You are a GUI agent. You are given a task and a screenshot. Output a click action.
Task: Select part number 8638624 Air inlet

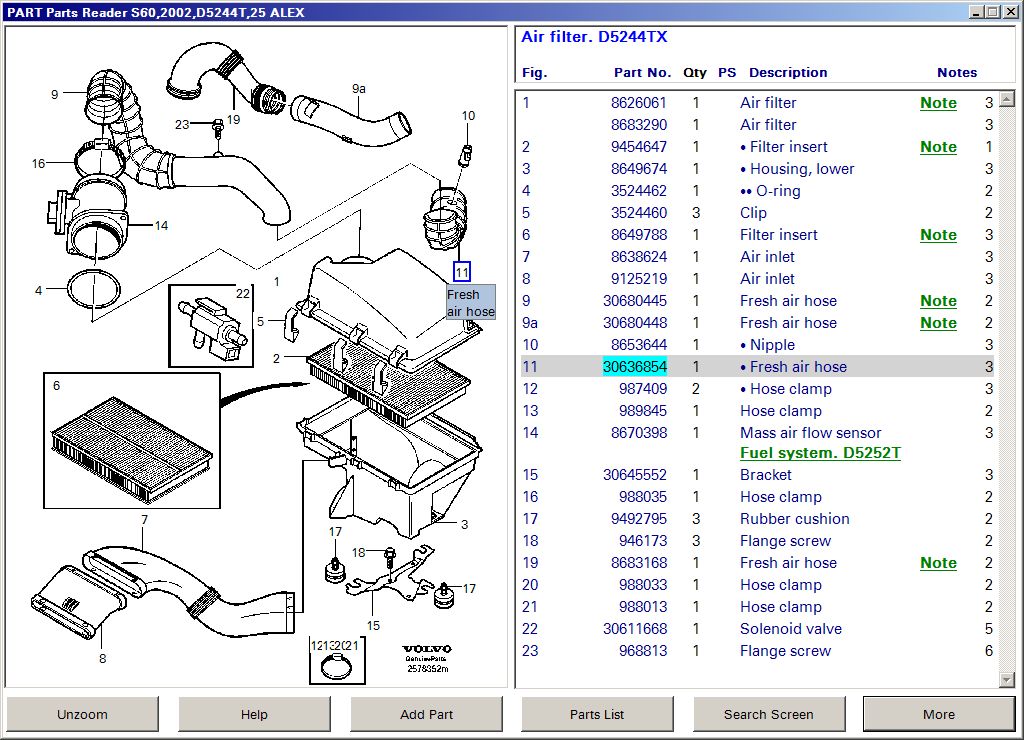coord(639,257)
